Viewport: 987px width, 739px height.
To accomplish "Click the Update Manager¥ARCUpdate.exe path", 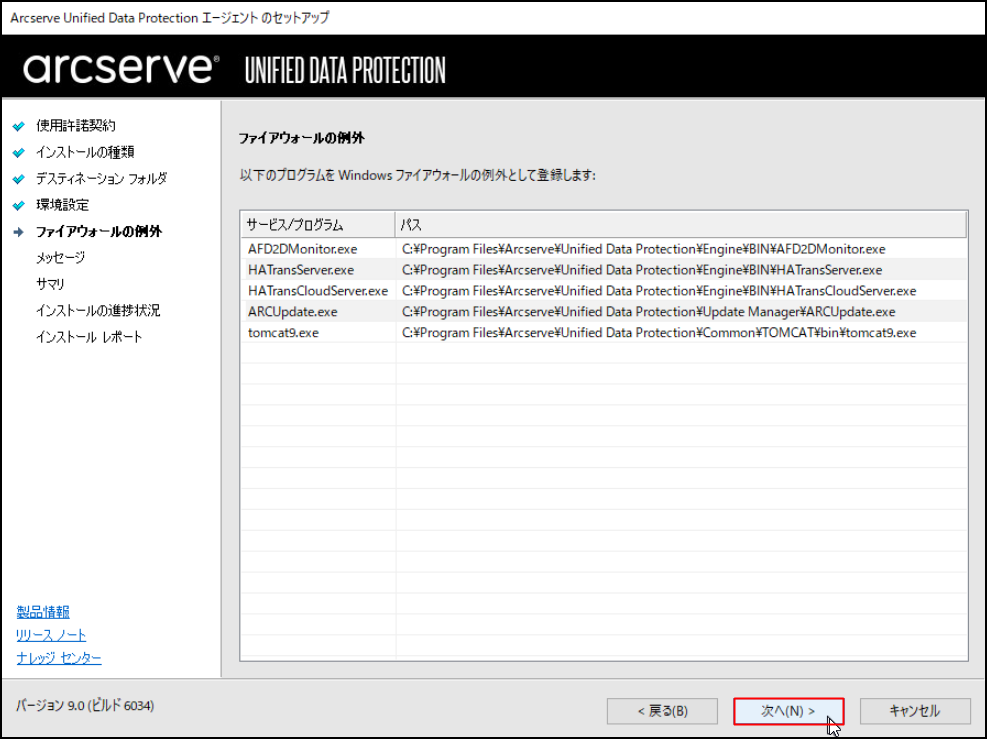I will pos(648,312).
